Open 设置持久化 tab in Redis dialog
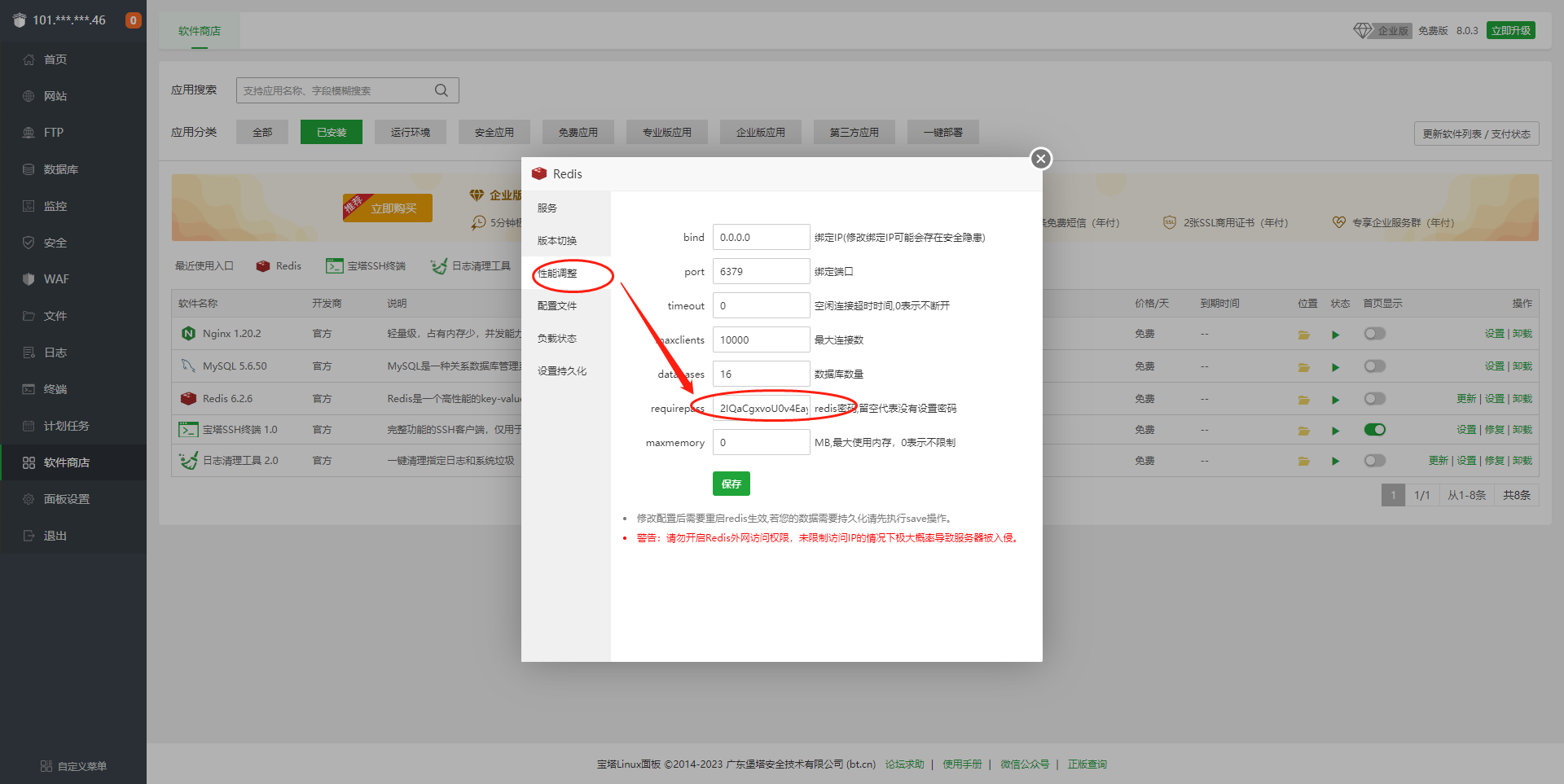 tap(561, 371)
